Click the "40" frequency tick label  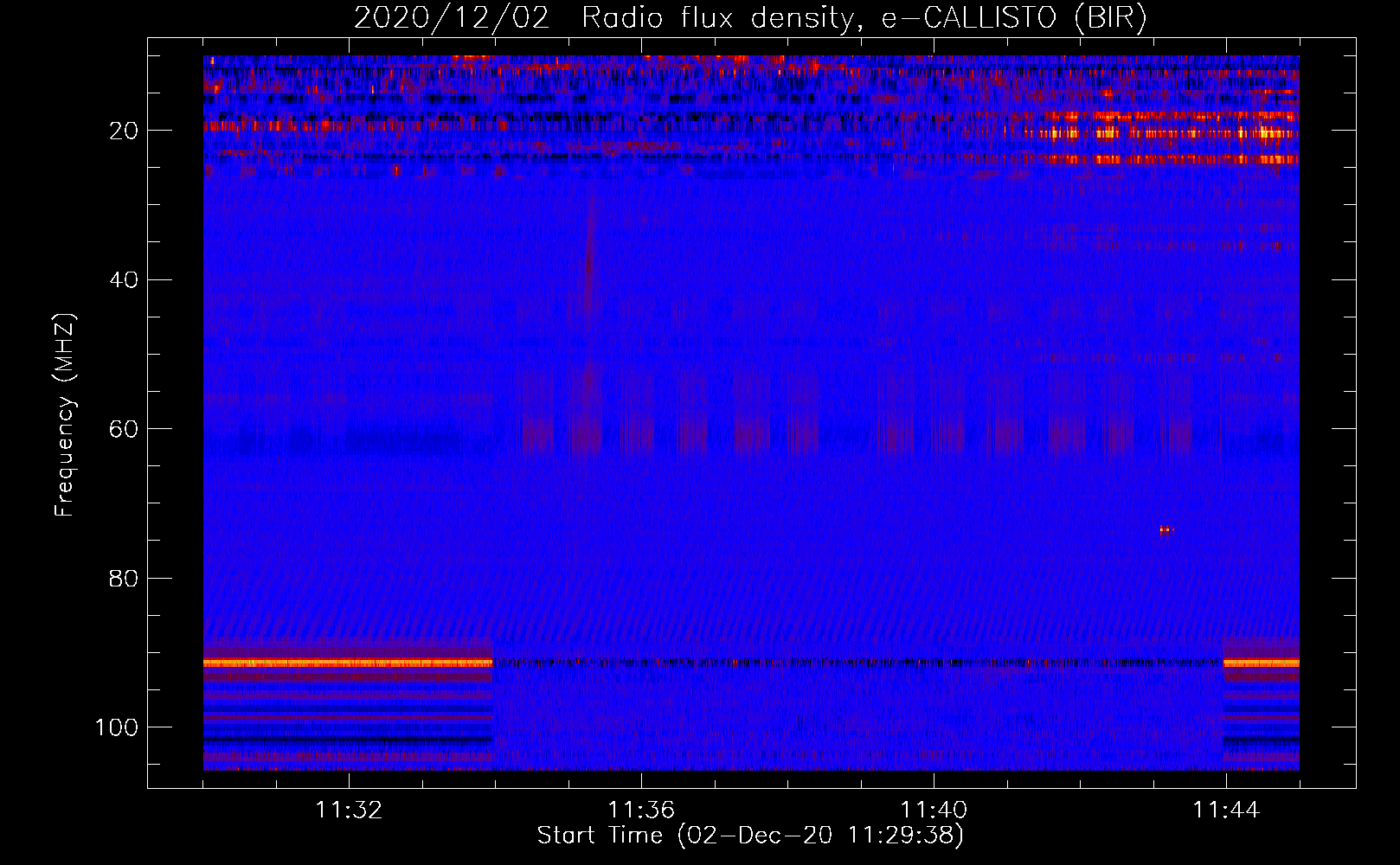124,280
